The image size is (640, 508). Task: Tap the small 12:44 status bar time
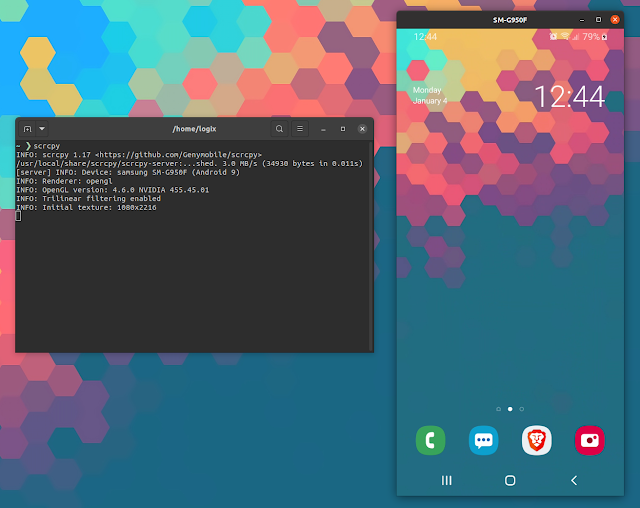click(425, 37)
